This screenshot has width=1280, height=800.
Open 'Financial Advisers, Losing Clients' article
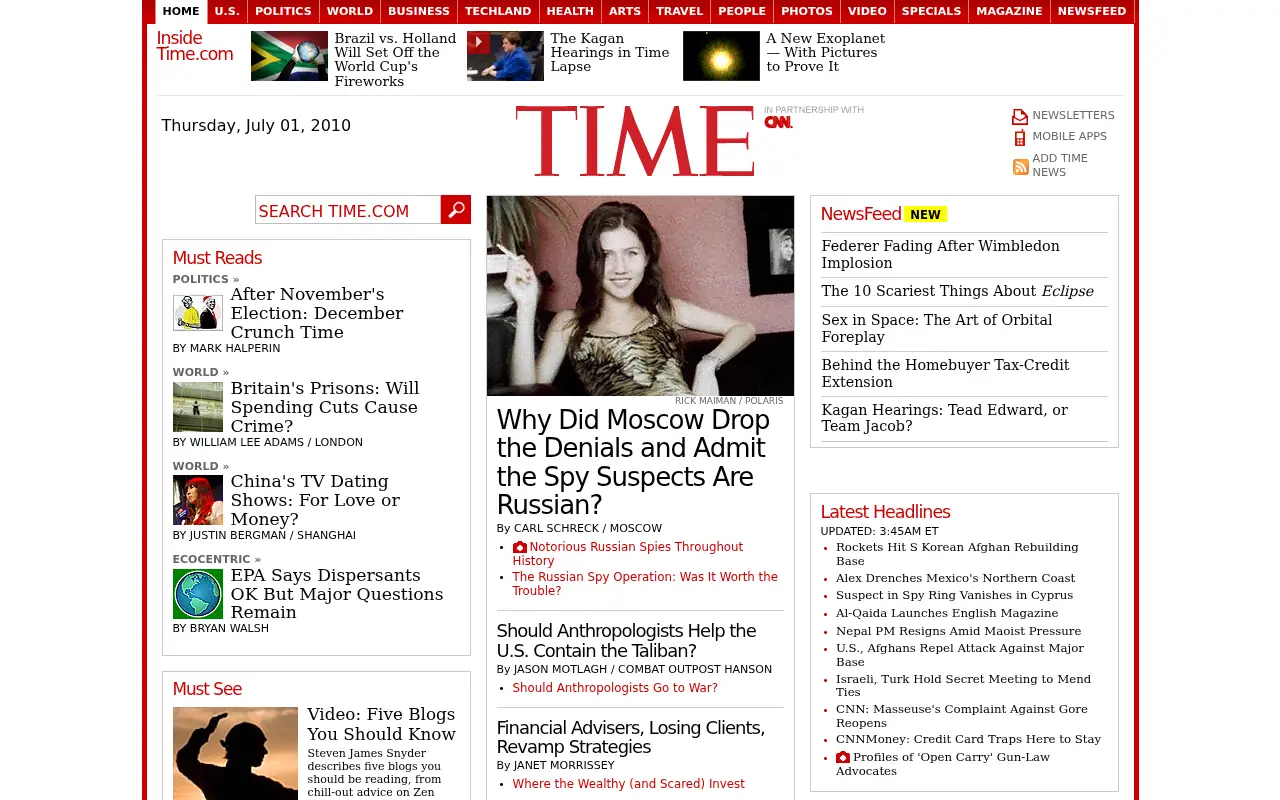pyautogui.click(x=631, y=737)
